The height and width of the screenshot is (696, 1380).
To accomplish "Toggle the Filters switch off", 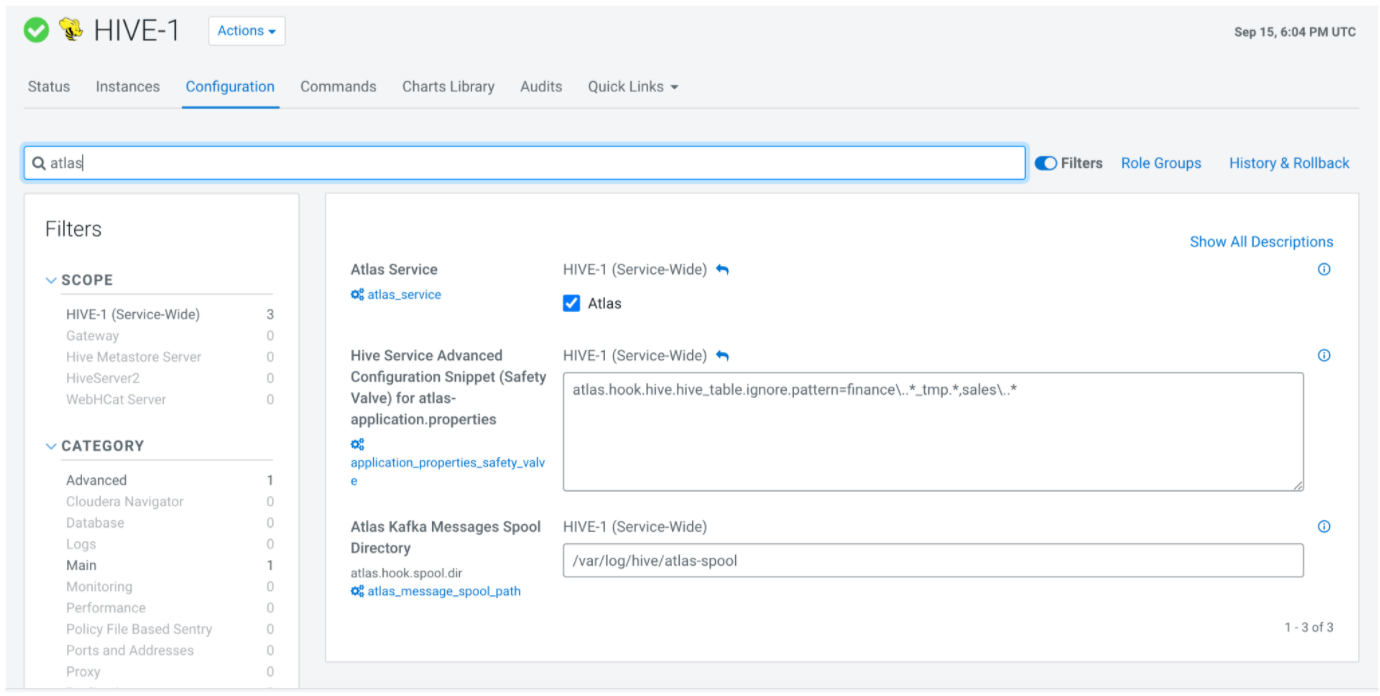I will (x=1046, y=163).
